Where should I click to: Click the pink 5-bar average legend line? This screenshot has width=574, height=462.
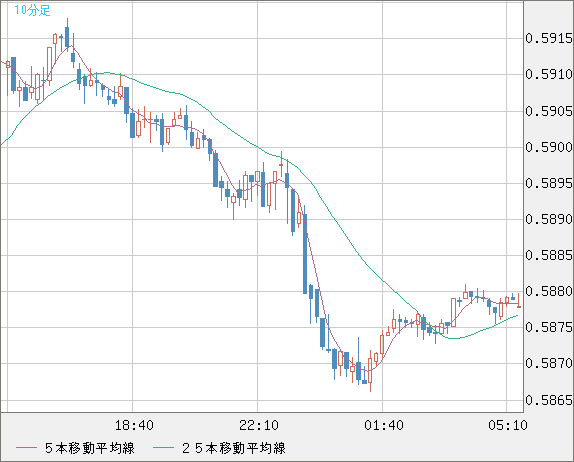(x=26, y=448)
